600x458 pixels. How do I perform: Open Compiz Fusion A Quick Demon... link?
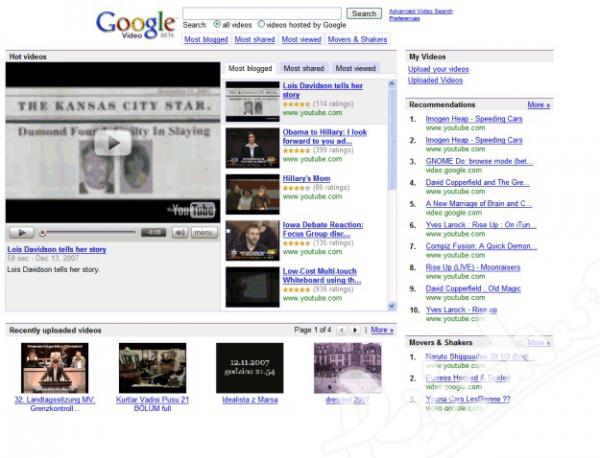(481, 246)
